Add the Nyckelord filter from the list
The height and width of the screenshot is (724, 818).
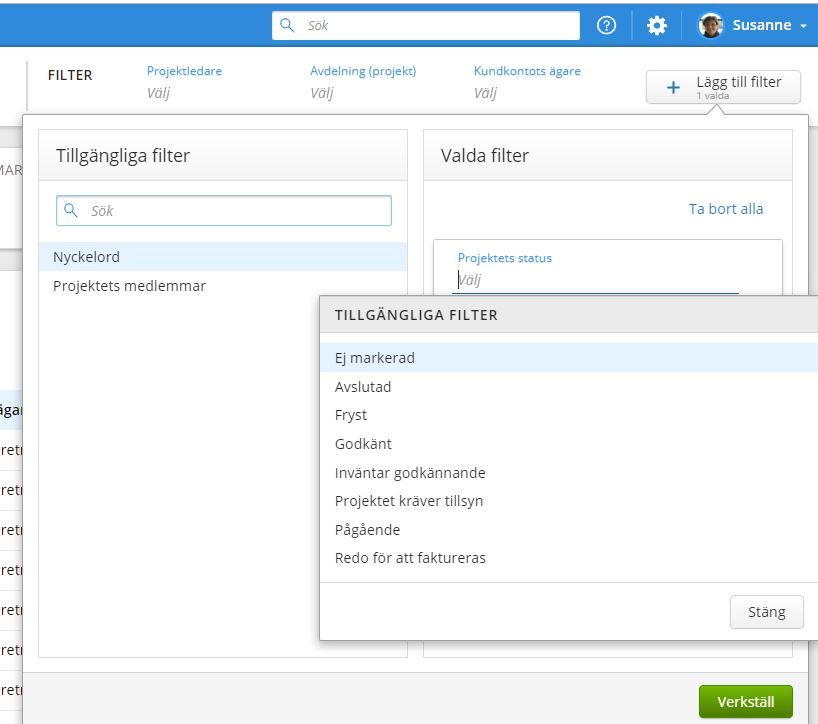tap(87, 257)
